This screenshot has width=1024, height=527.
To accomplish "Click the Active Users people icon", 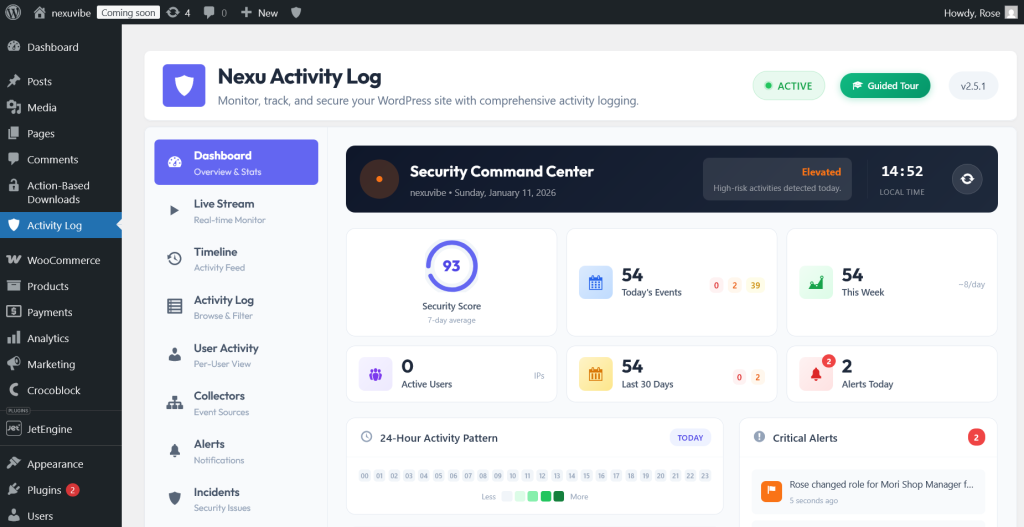I will click(376, 374).
